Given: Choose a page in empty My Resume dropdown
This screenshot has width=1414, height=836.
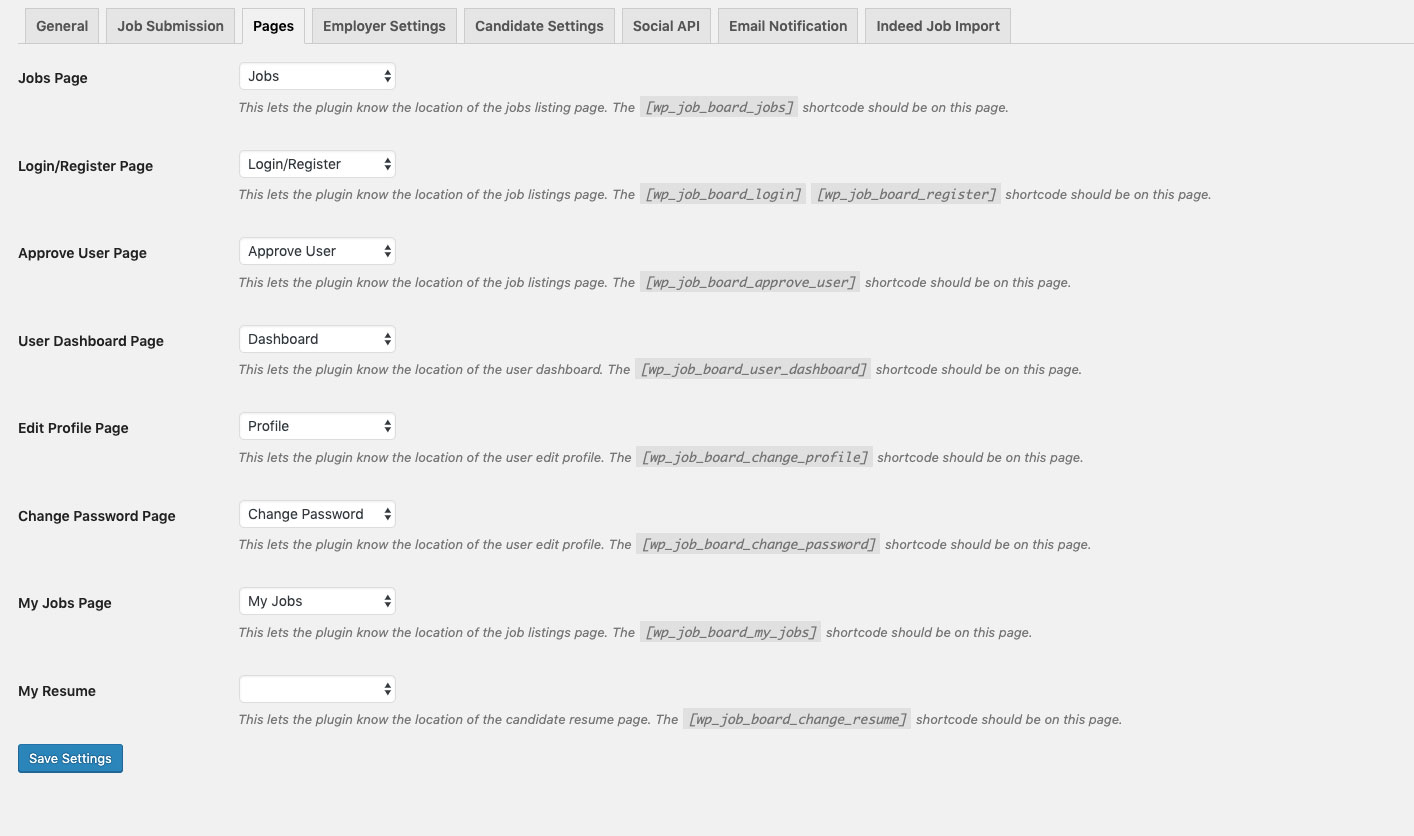Looking at the screenshot, I should [x=317, y=689].
